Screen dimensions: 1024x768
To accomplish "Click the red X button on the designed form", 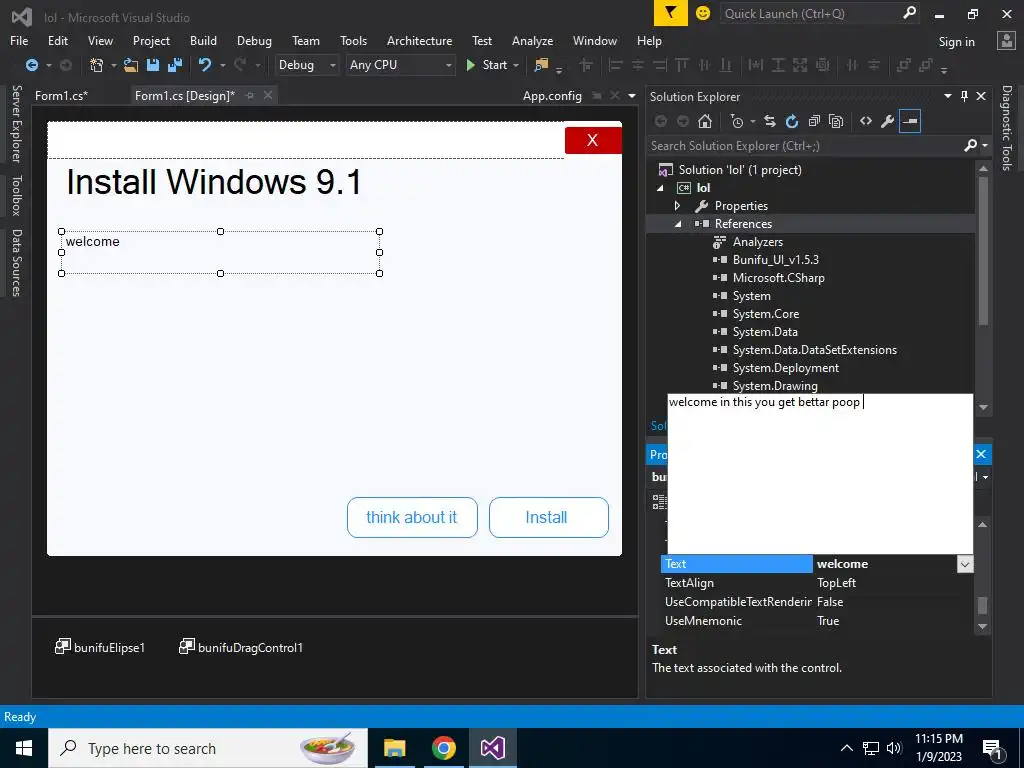I will click(x=593, y=140).
